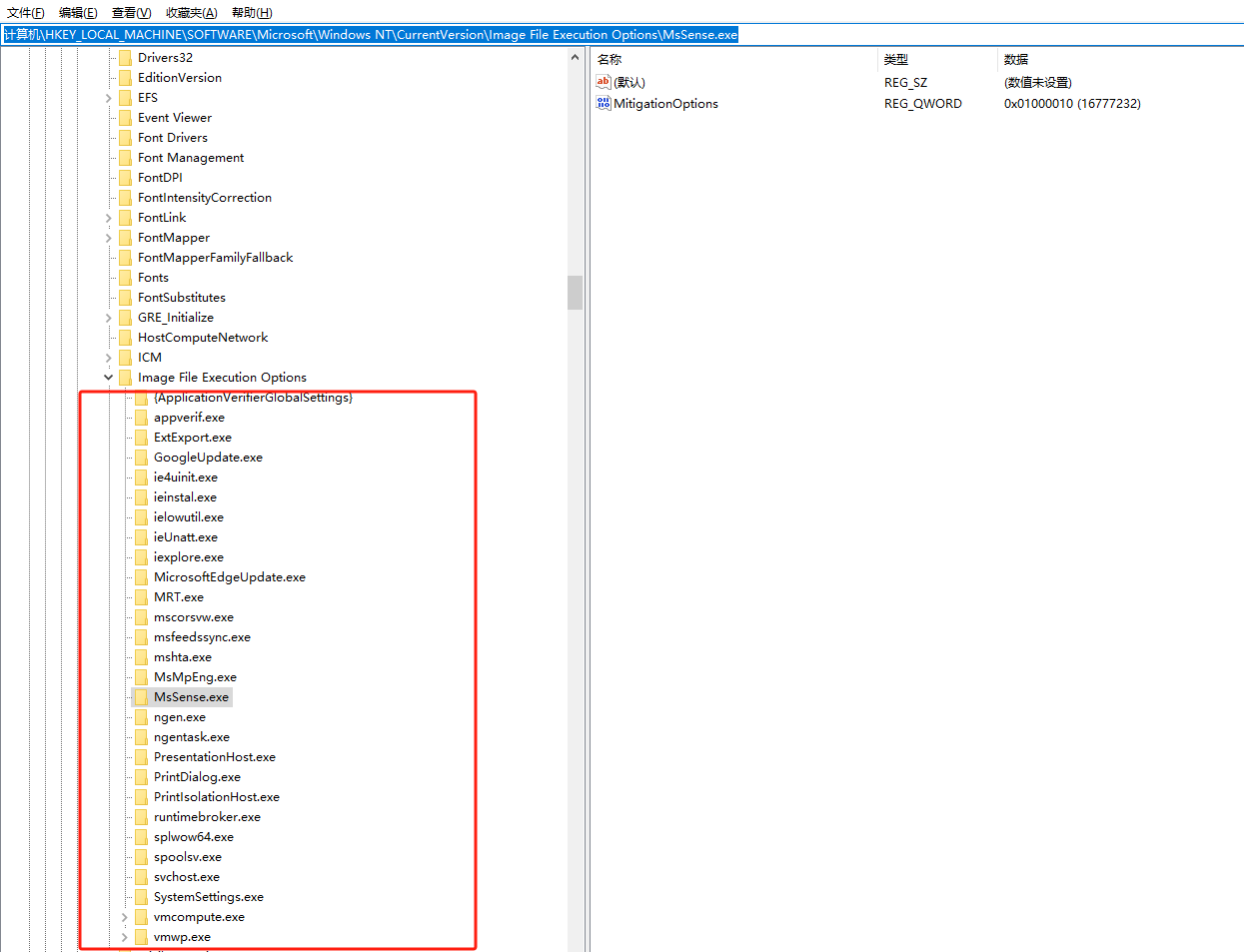Select the splwow64.exe key

click(x=194, y=837)
